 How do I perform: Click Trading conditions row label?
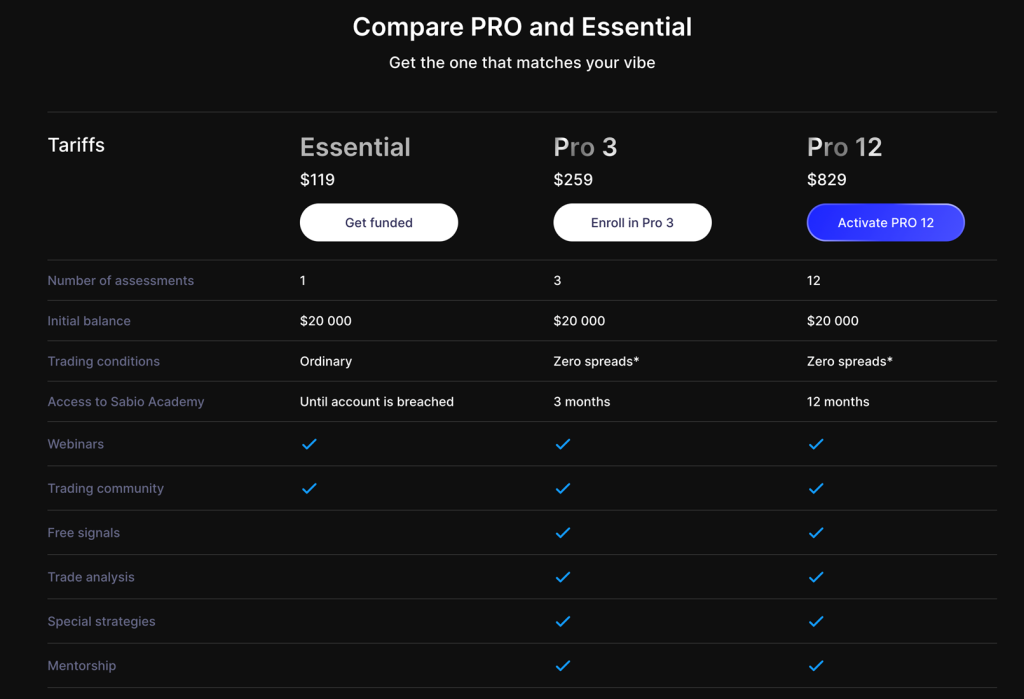click(x=103, y=361)
